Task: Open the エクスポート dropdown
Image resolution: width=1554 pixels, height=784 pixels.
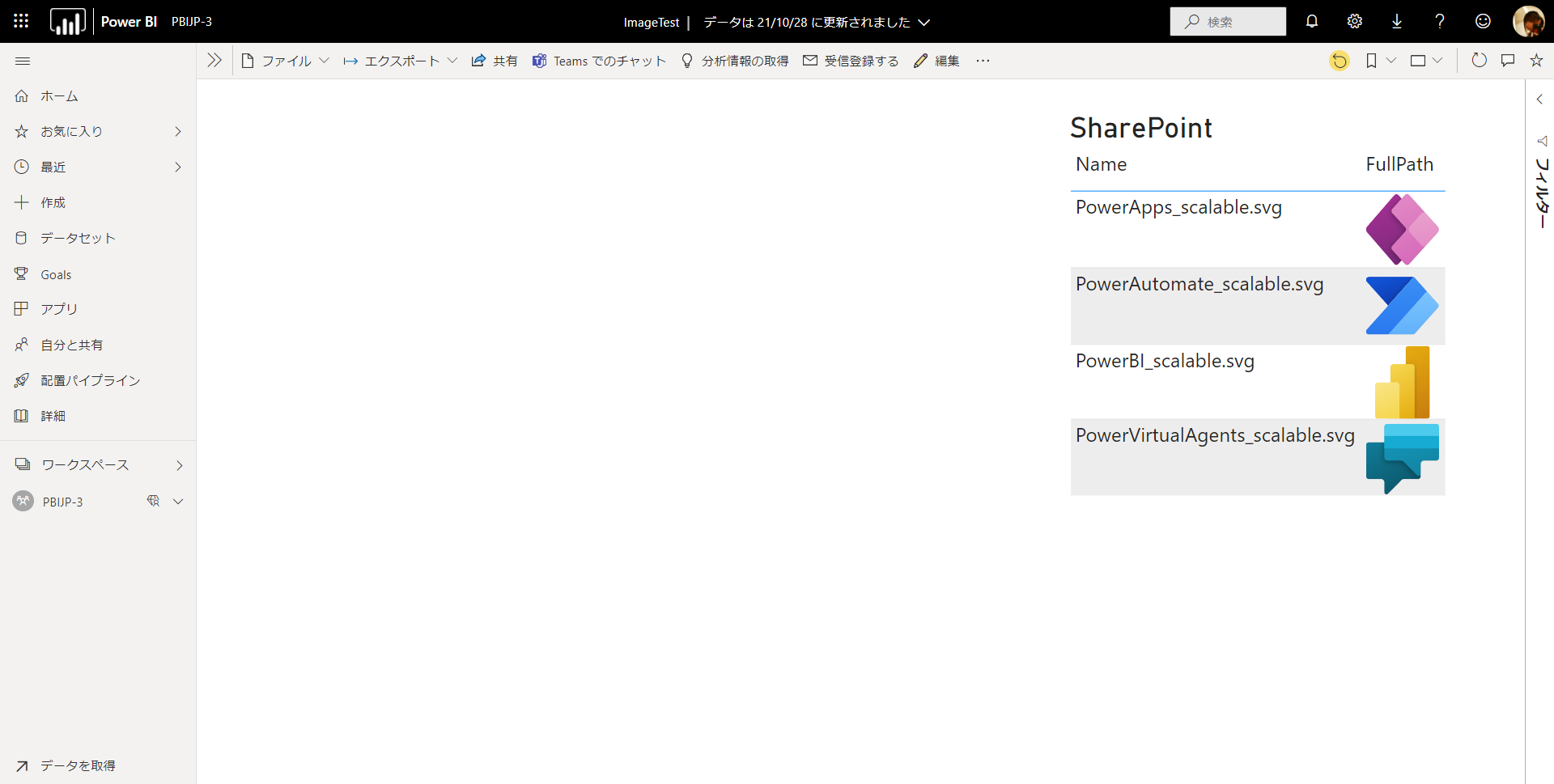Action: click(x=401, y=61)
